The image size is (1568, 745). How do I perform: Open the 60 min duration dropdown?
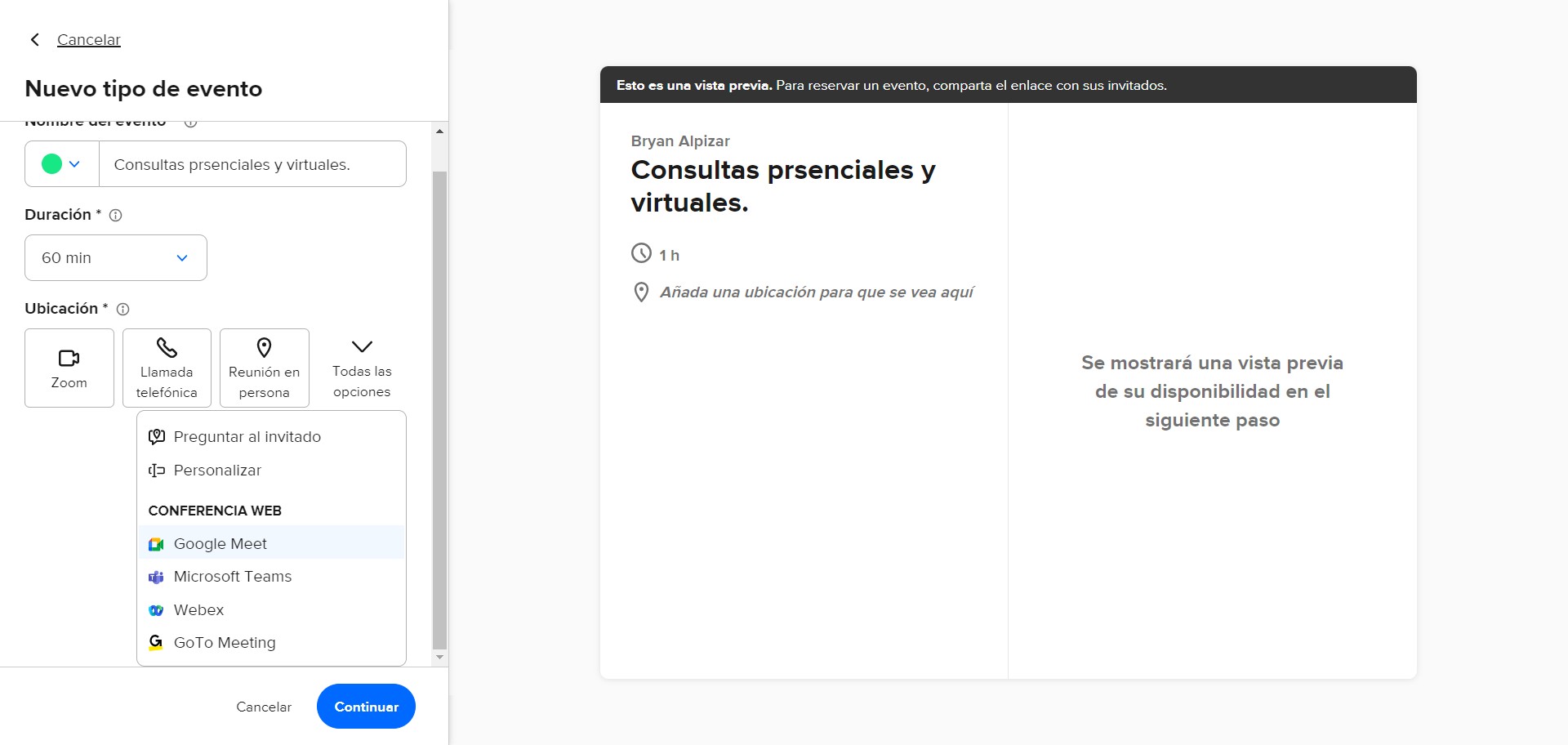tap(116, 257)
